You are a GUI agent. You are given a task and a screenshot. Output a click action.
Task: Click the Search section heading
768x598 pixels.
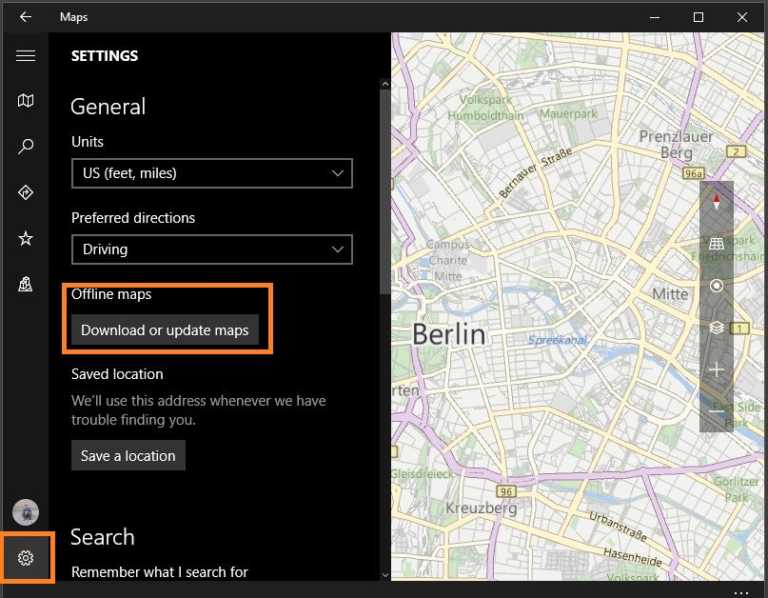pos(102,537)
